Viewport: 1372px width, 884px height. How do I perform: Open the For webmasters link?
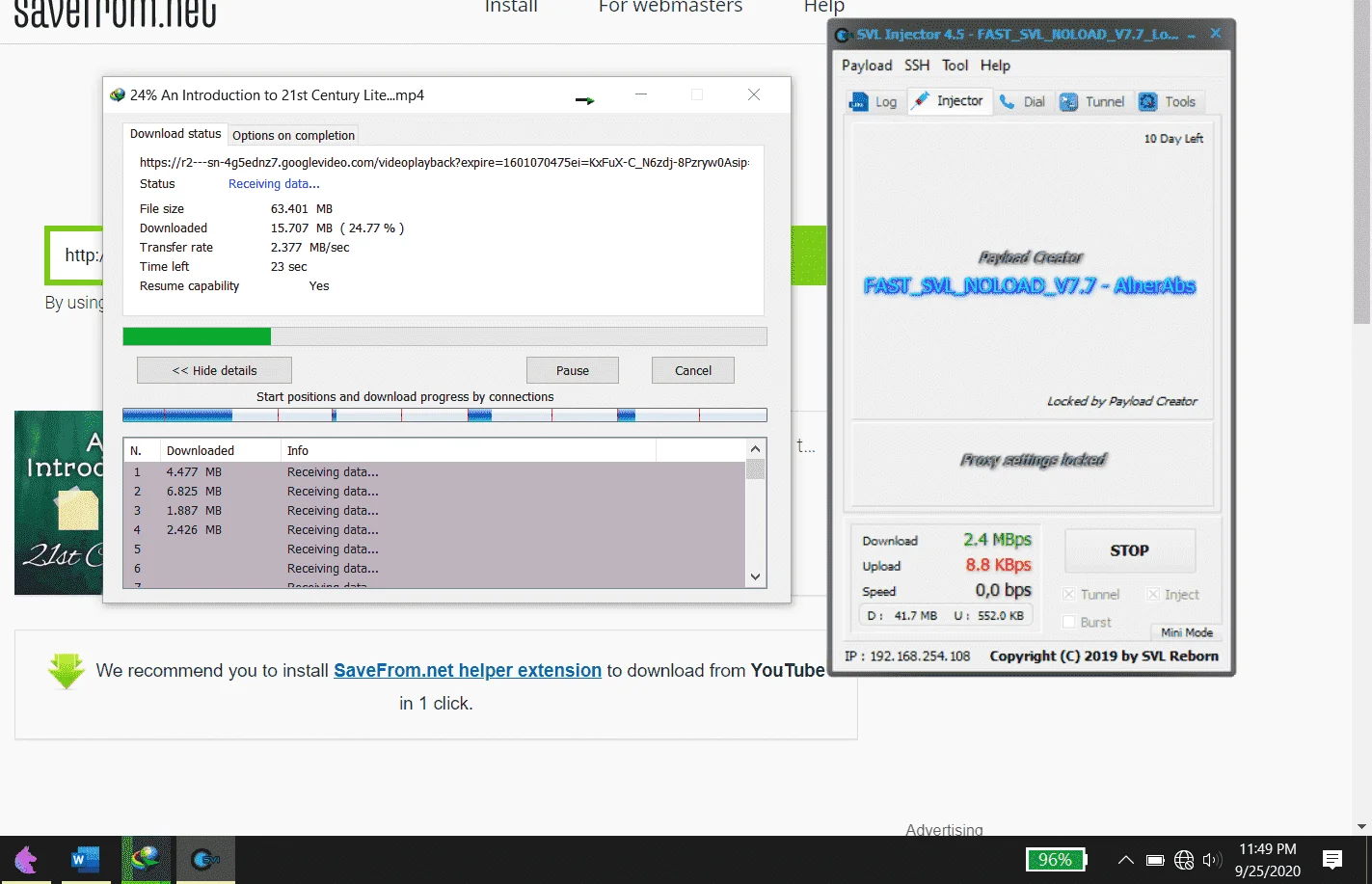point(670,7)
